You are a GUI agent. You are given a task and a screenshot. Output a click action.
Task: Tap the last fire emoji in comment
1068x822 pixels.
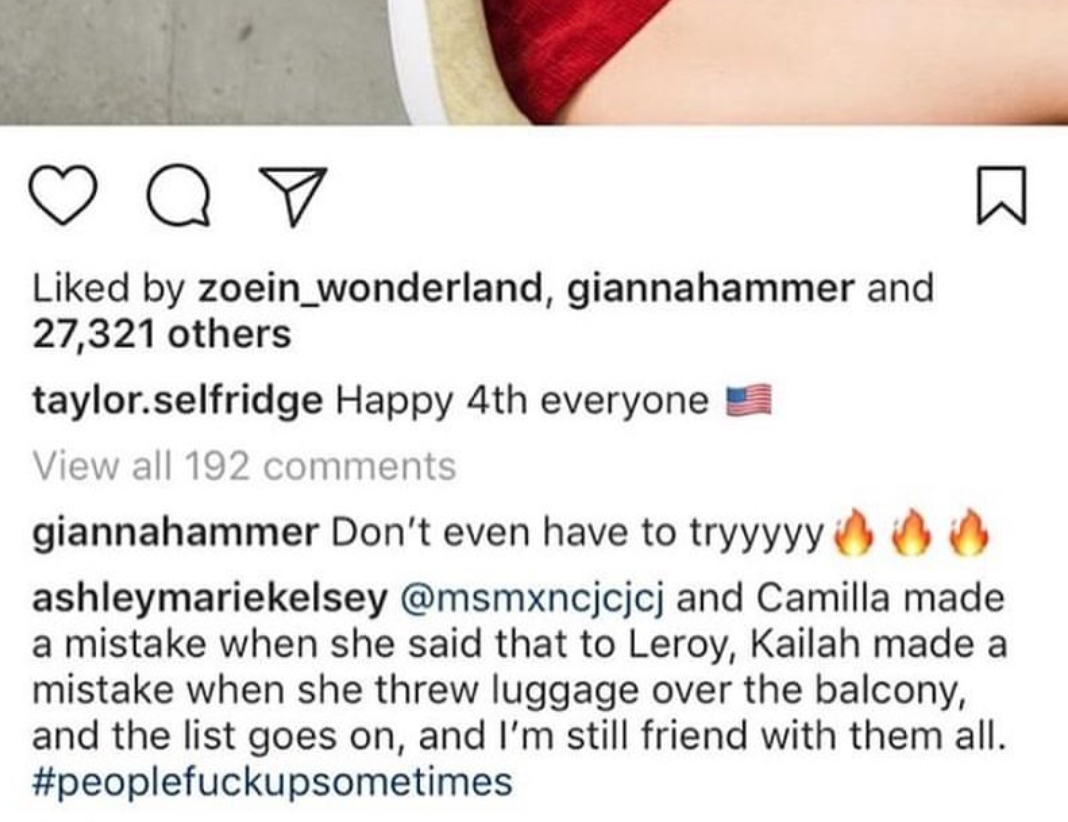pos(969,532)
